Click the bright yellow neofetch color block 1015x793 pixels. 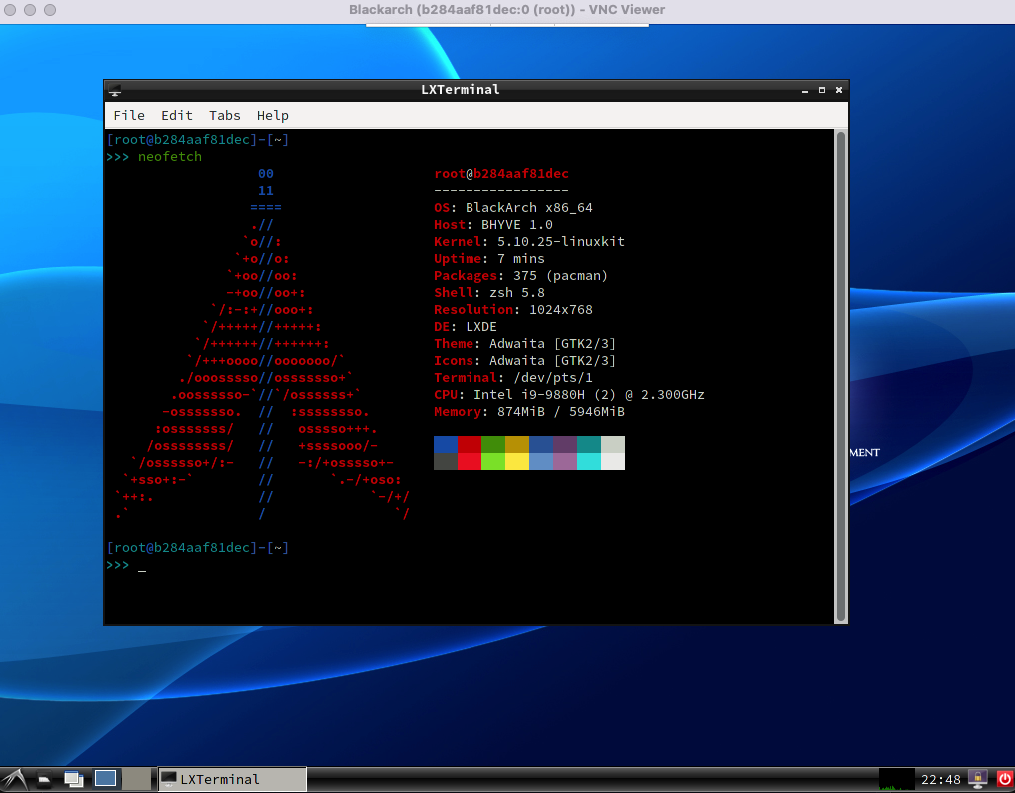point(517,461)
